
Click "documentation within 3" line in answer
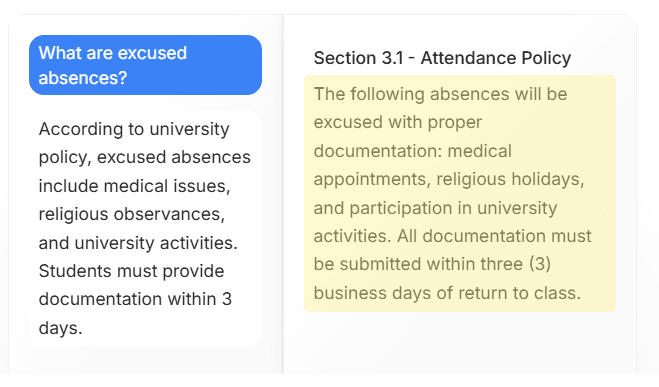tap(135, 299)
